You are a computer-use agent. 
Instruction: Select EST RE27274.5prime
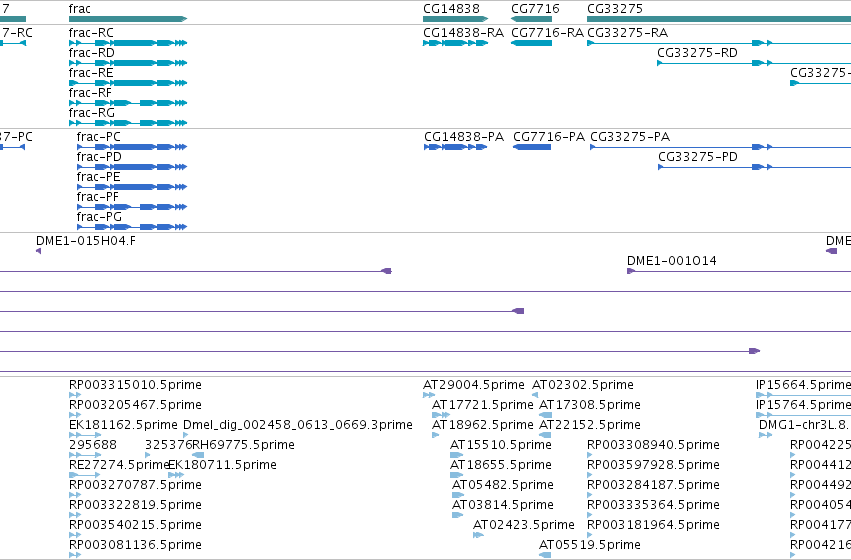point(85,475)
